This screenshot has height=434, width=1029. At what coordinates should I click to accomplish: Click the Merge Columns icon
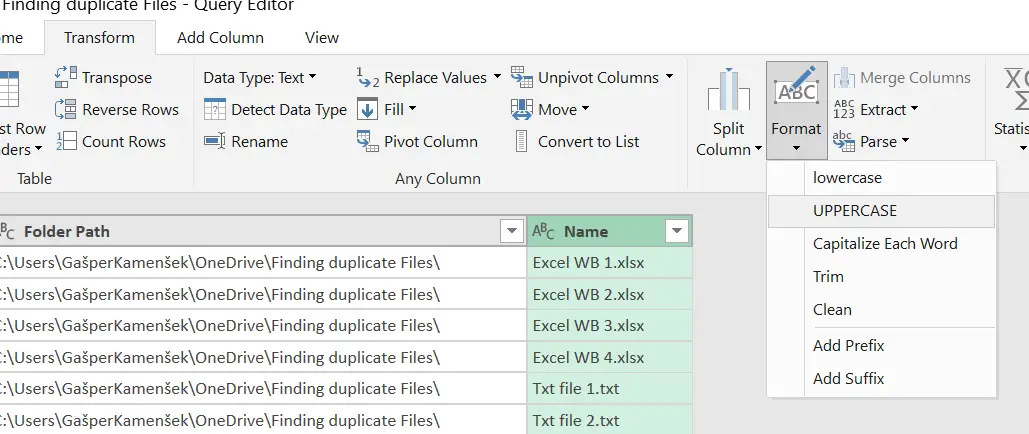click(844, 77)
